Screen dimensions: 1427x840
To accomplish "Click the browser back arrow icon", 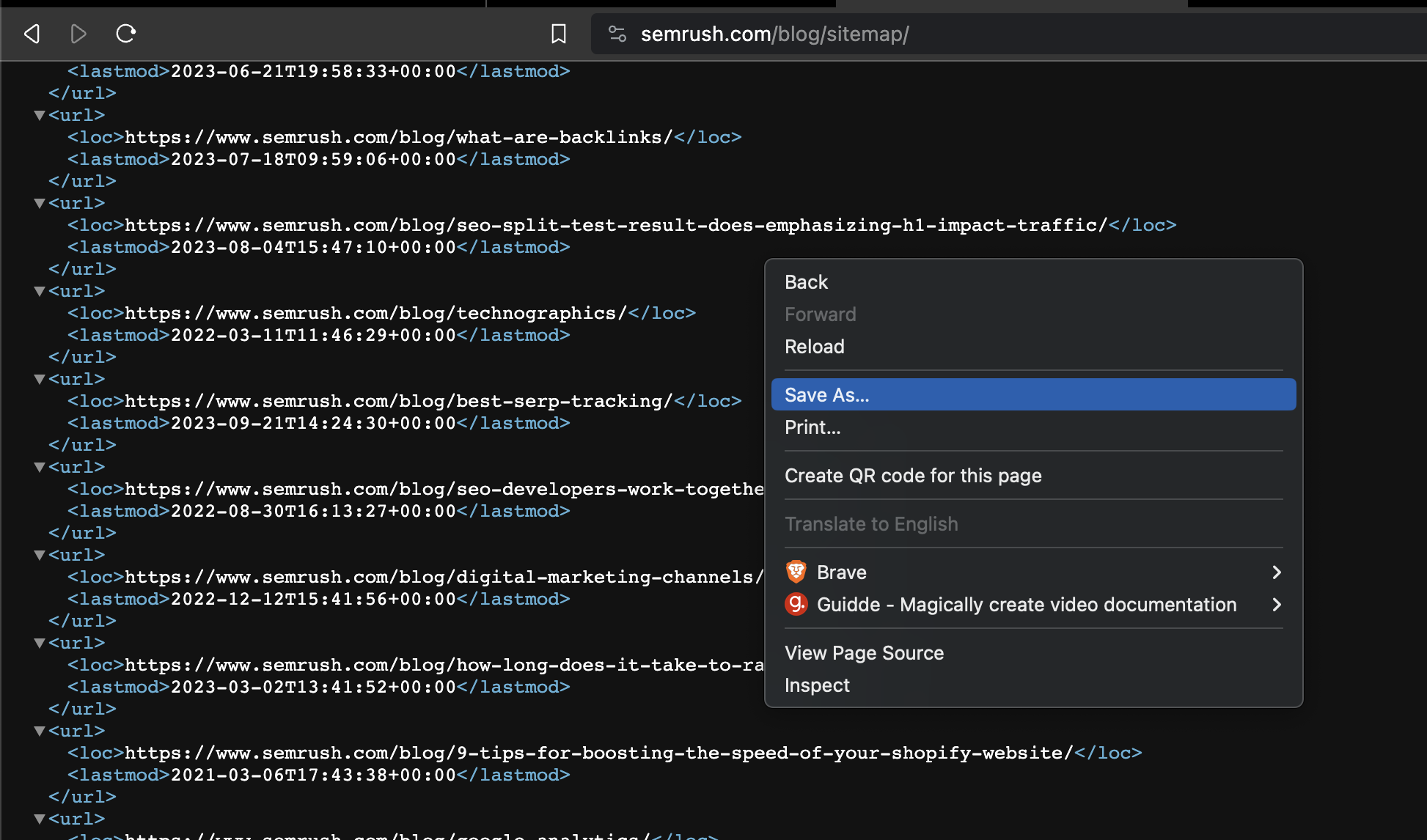I will (32, 34).
